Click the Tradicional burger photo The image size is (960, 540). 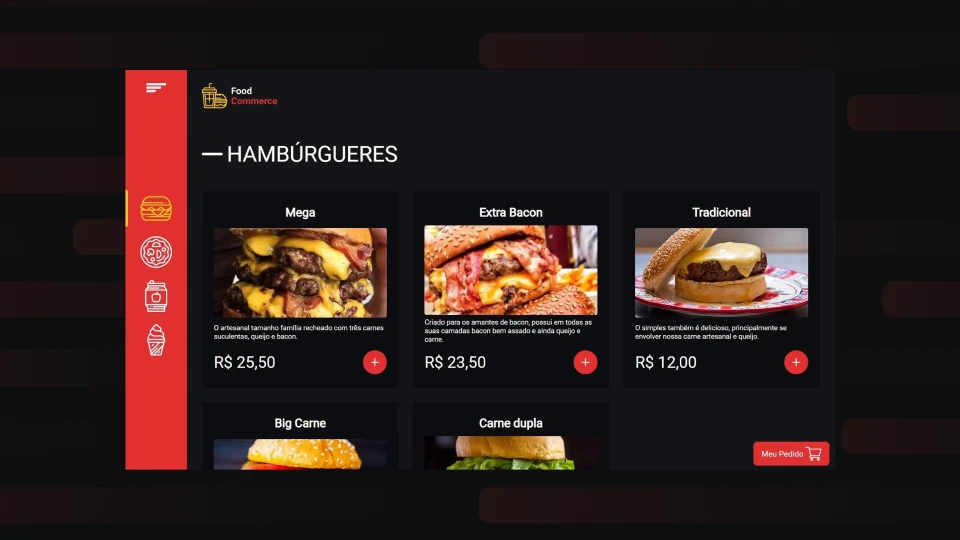[721, 272]
